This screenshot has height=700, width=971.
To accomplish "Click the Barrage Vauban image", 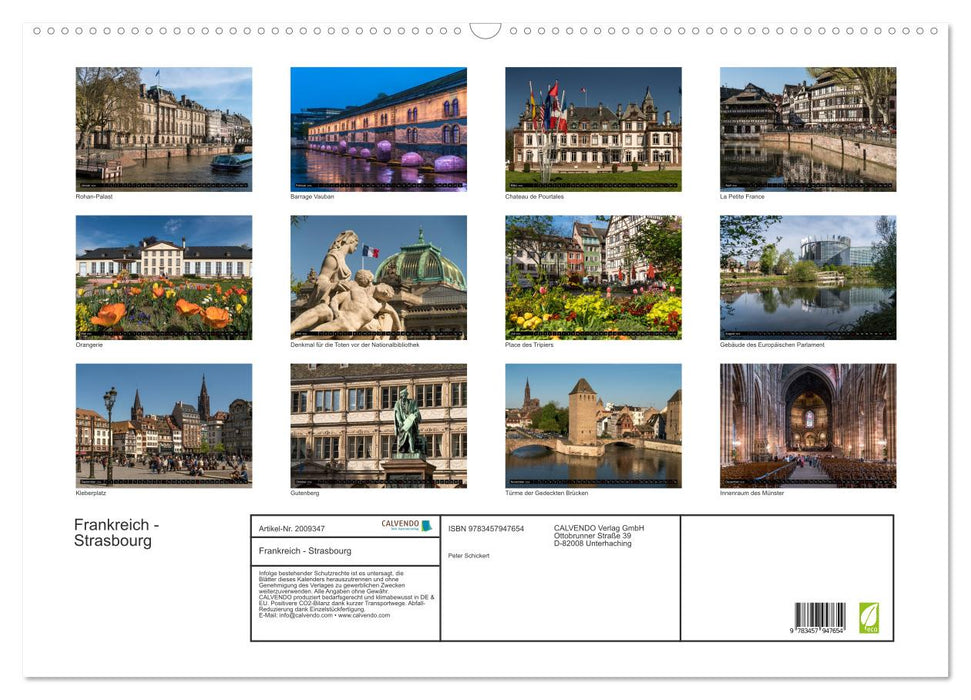I will [x=378, y=129].
